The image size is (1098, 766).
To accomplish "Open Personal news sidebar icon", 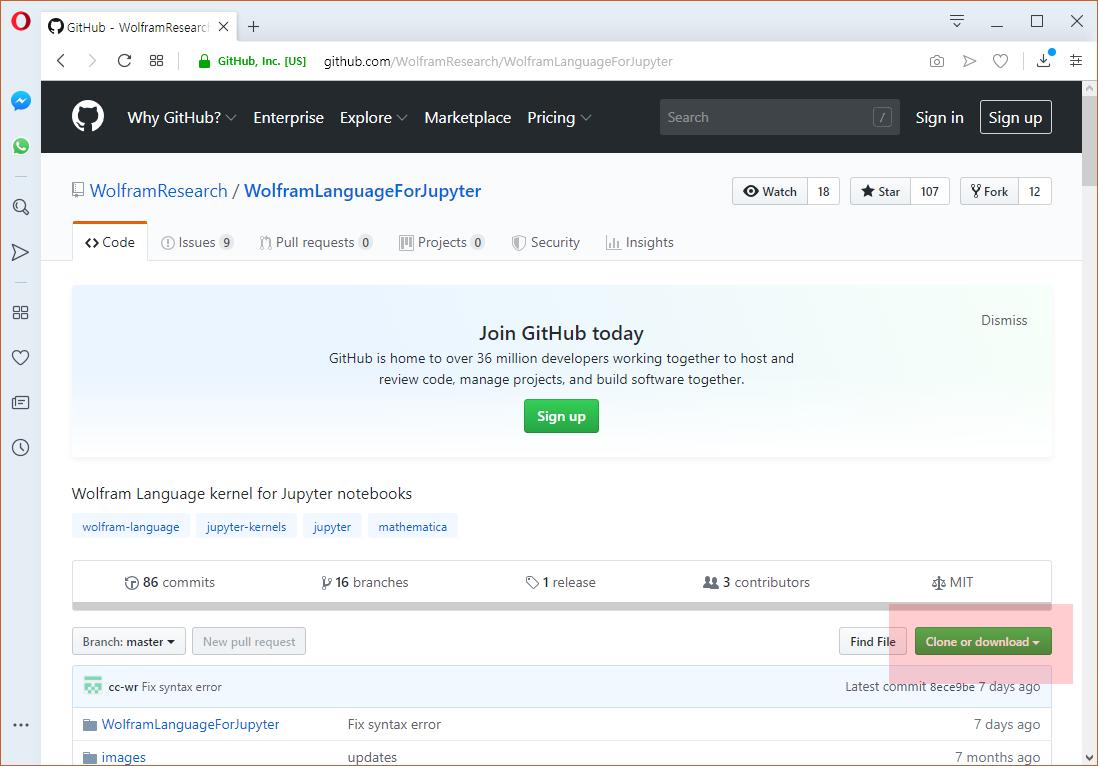I will coord(21,403).
